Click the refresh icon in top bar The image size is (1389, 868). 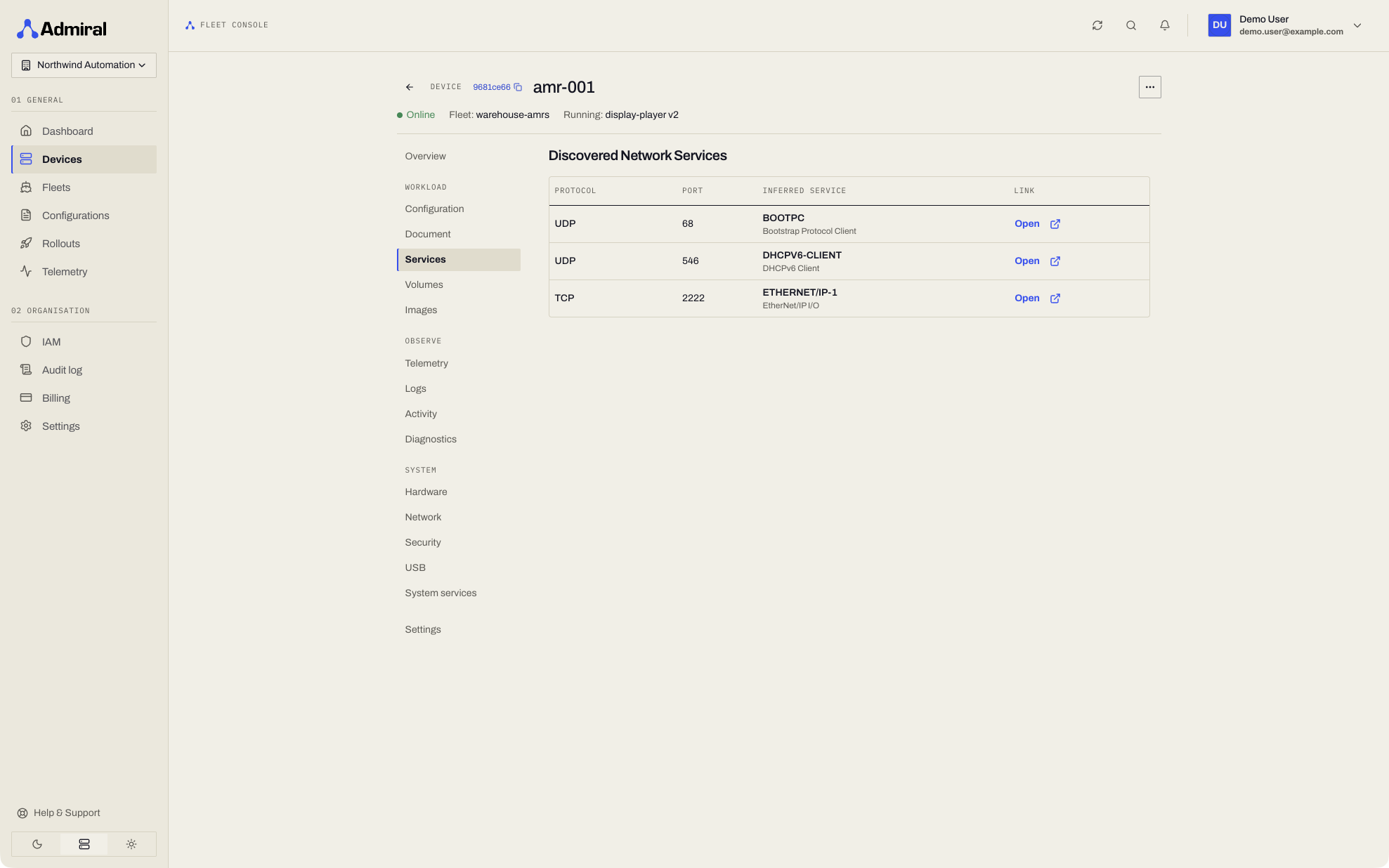(x=1097, y=25)
